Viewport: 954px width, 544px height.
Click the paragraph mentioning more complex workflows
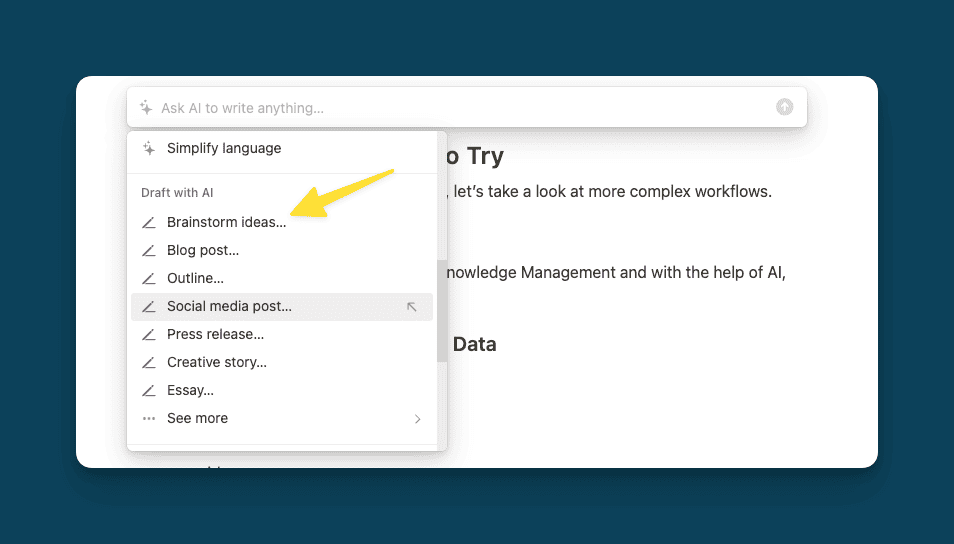coord(612,191)
